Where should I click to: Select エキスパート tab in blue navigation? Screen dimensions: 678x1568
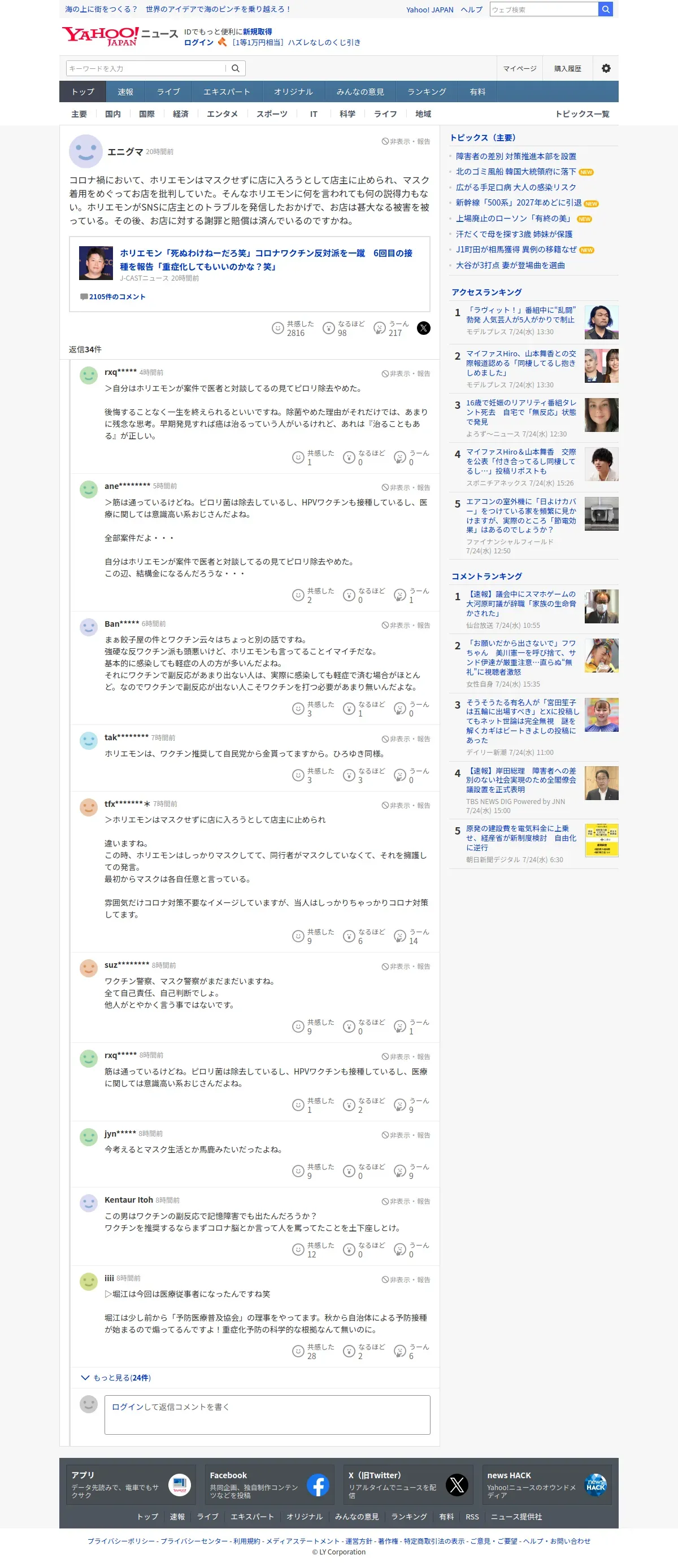pyautogui.click(x=227, y=92)
